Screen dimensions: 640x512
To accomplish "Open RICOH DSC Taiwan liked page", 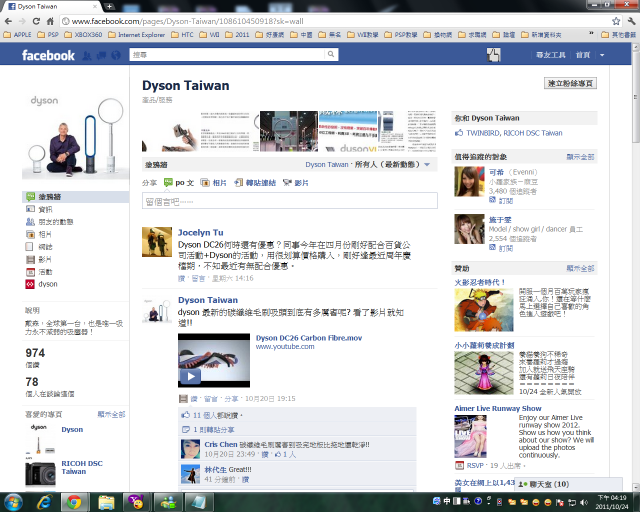I will (82, 467).
